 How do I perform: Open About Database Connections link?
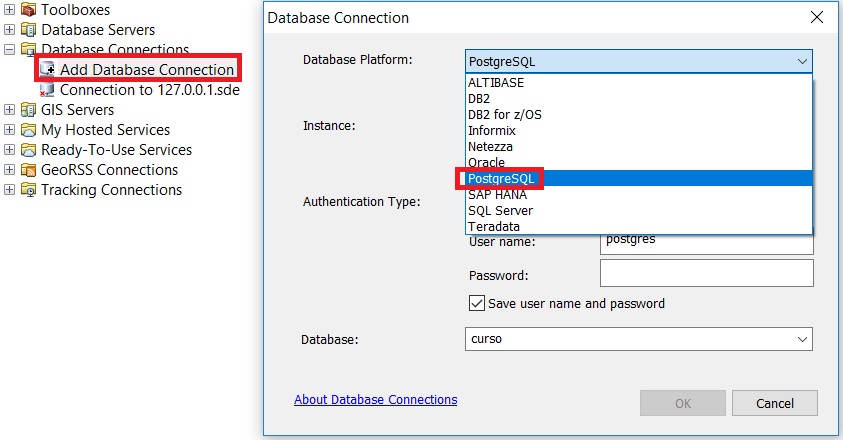coord(376,400)
